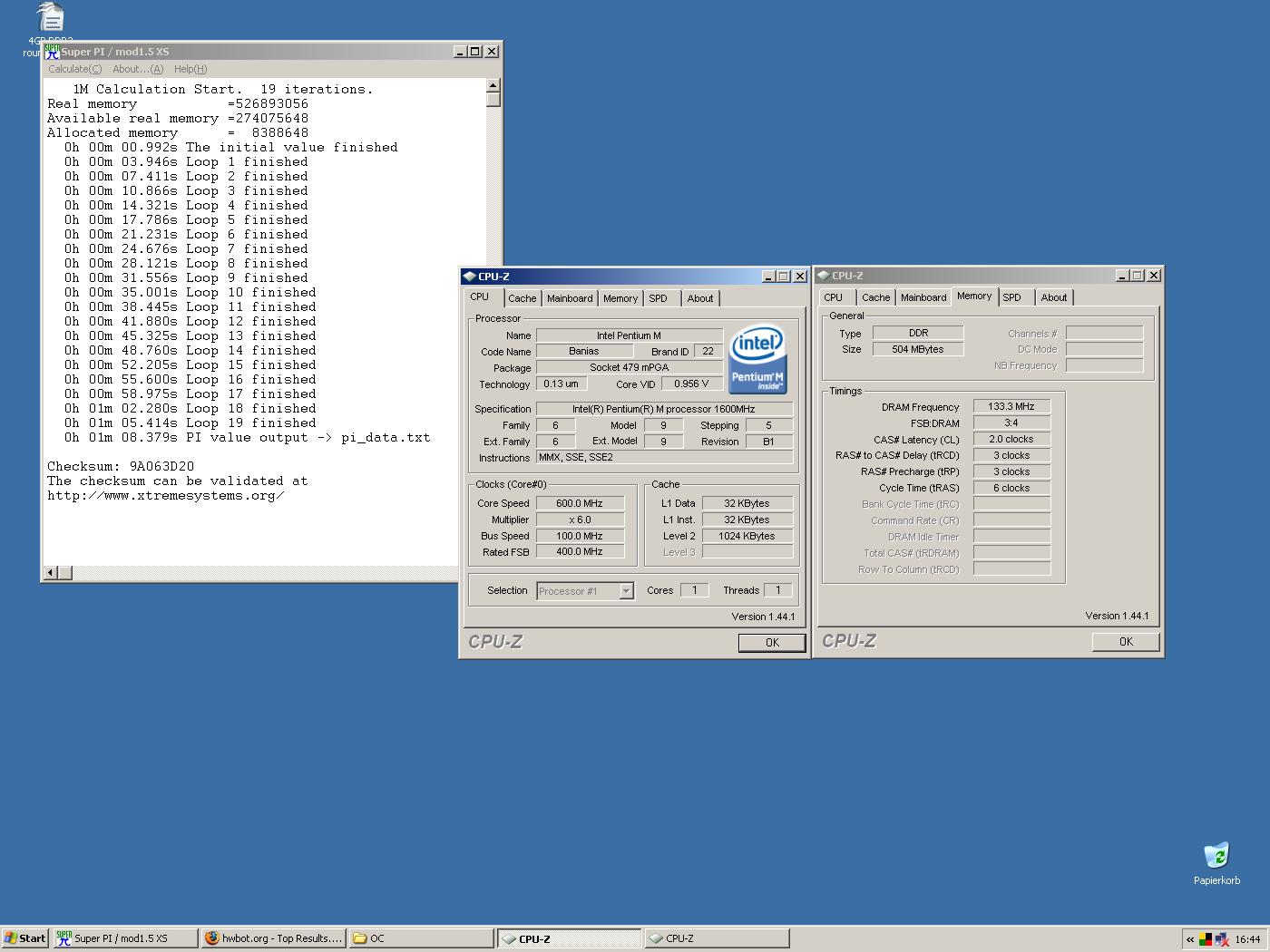Click the Loop 19 finished line
1270x952 pixels.
coord(190,423)
